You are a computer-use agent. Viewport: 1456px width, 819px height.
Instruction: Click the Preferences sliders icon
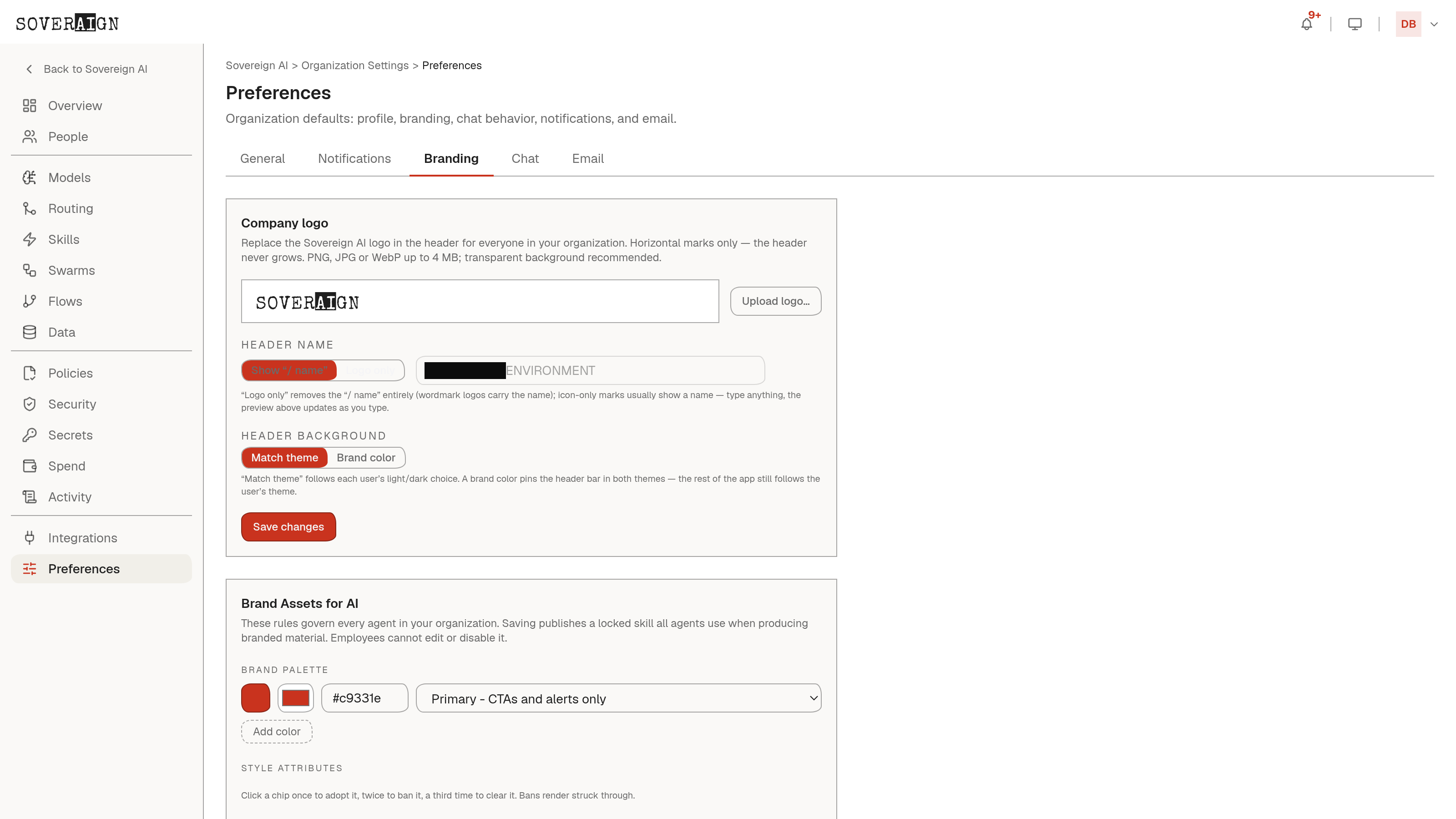click(x=30, y=569)
